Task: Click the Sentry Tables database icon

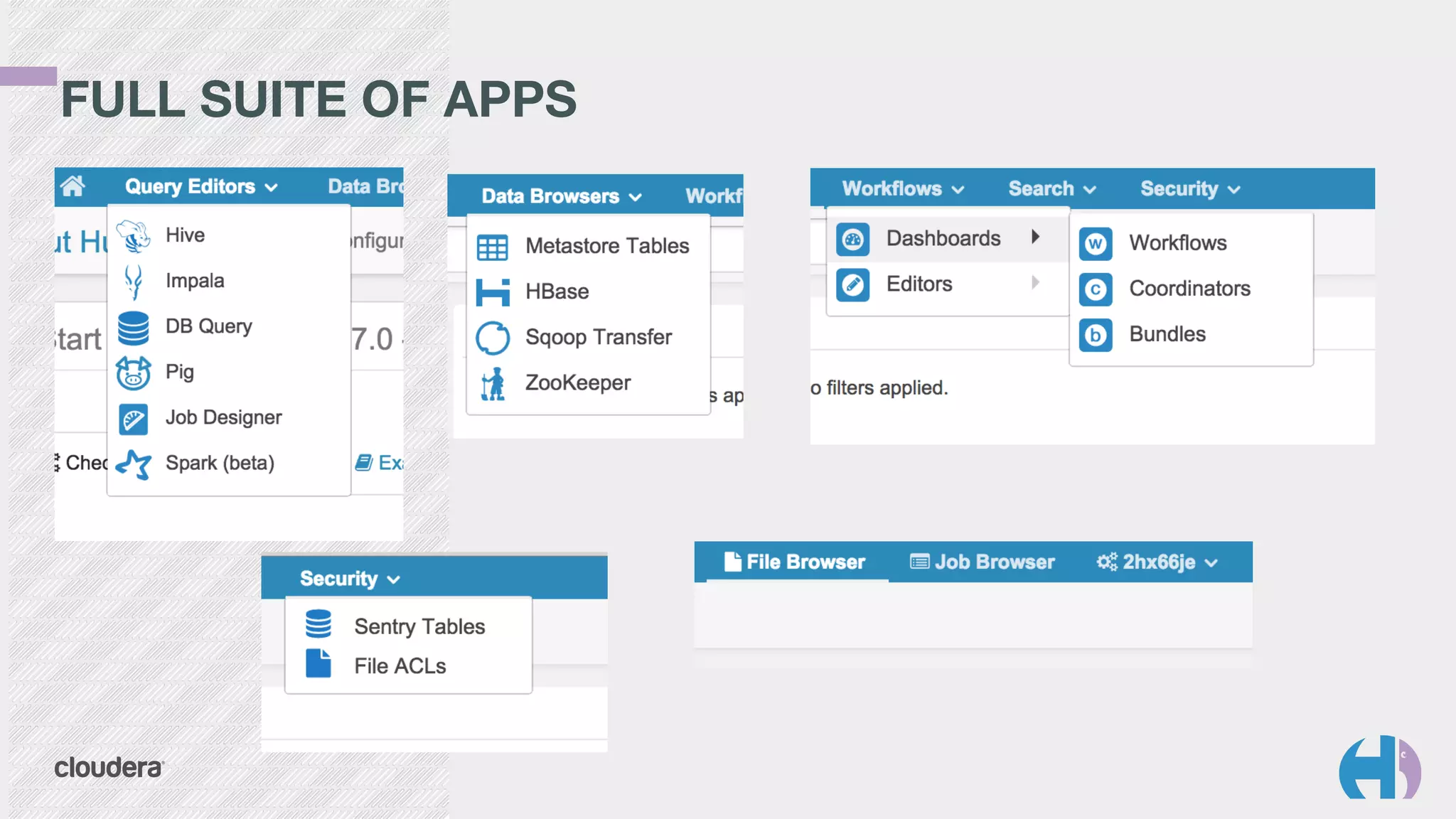Action: 318,623
